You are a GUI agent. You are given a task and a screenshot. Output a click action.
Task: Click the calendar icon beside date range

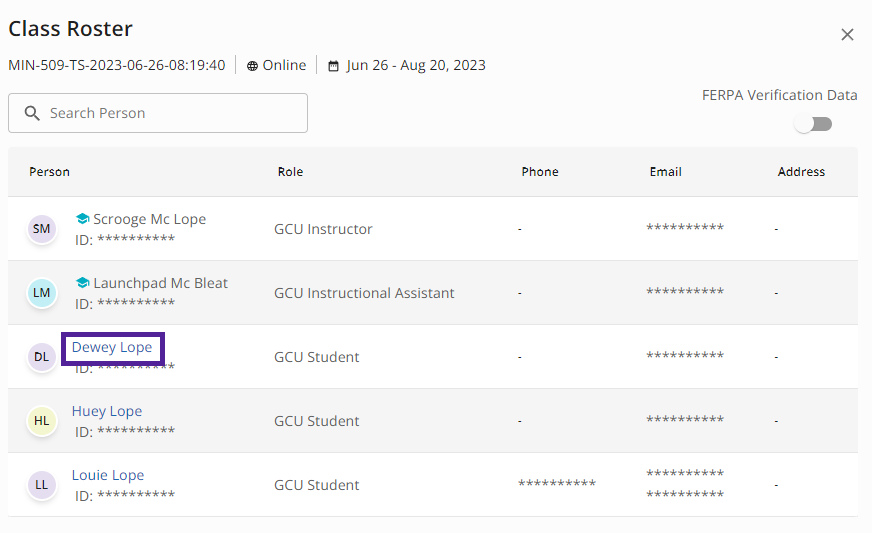tap(333, 66)
